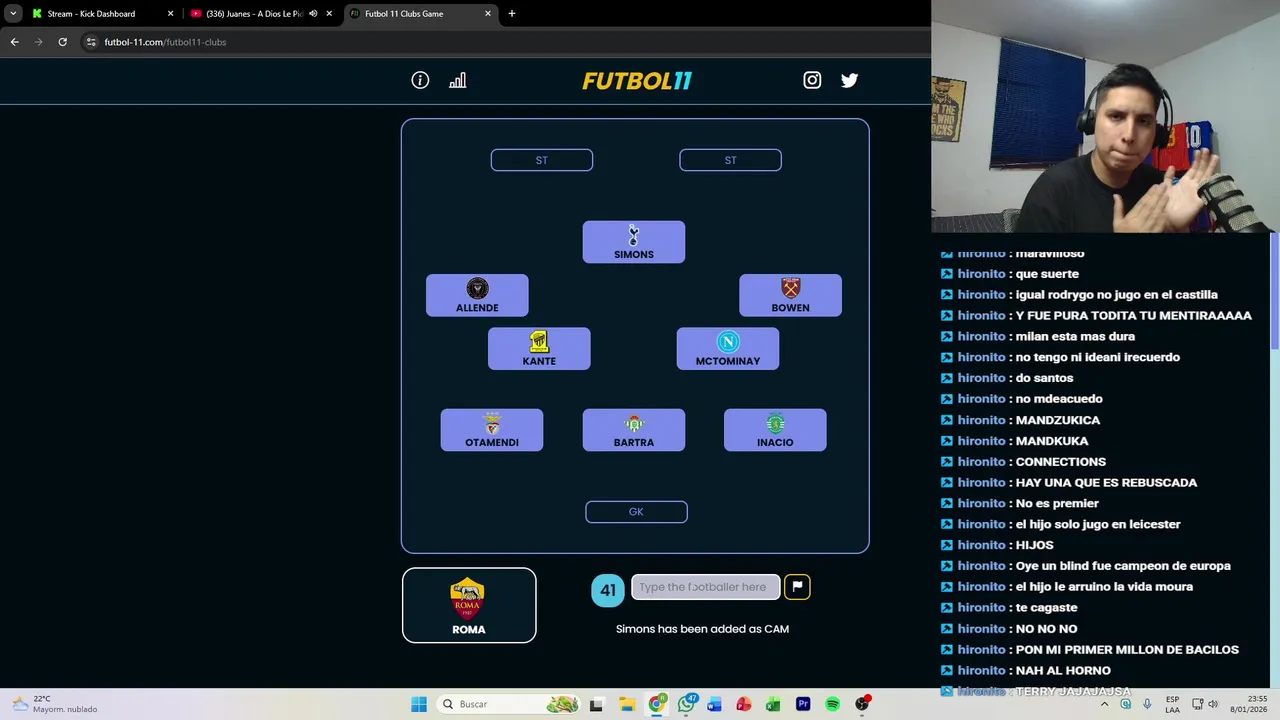
Task: Select the left ST slot
Action: click(x=542, y=160)
